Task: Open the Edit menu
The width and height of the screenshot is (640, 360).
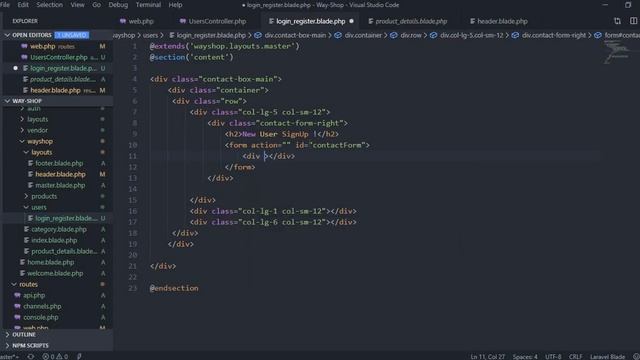Action: (x=23, y=5)
